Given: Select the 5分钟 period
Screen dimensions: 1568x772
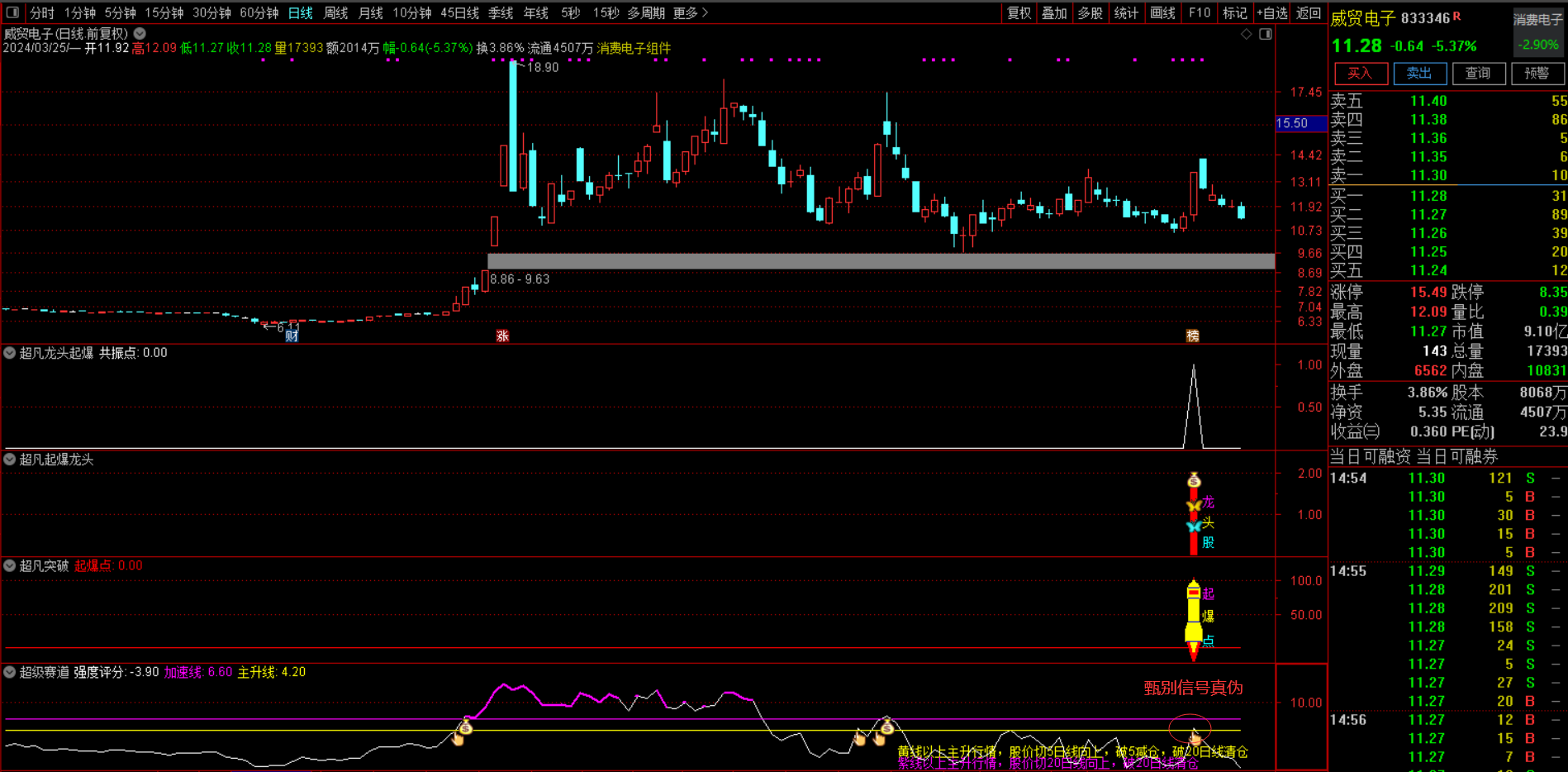Looking at the screenshot, I should point(121,13).
